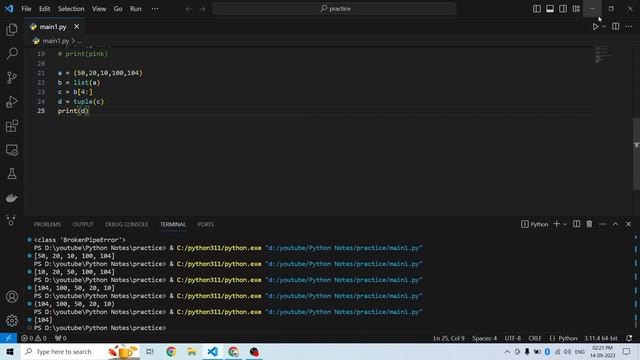This screenshot has width=640, height=360.
Task: Open Customize Layout icon
Action: (x=576, y=9)
